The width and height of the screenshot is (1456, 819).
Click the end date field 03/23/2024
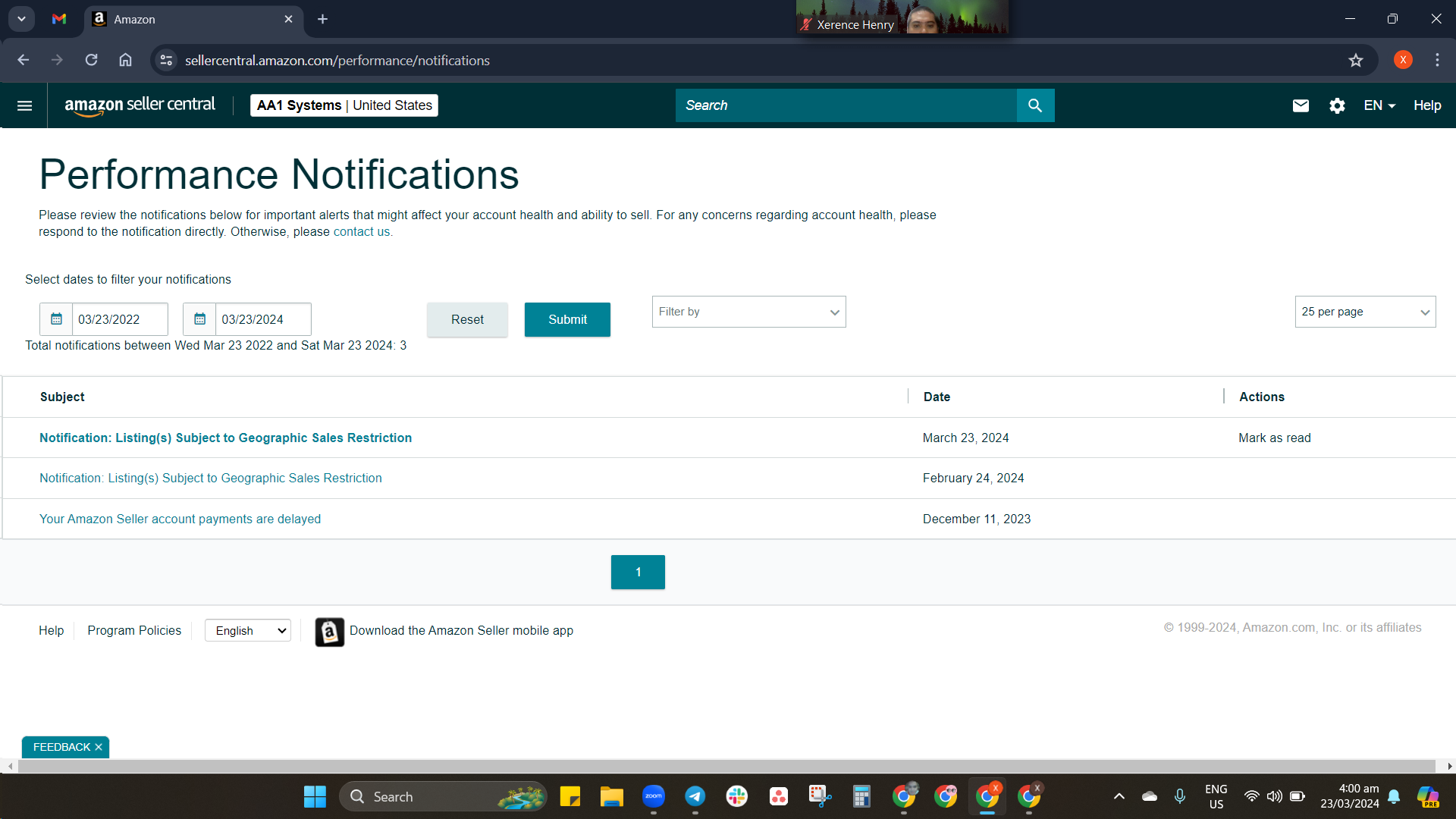point(263,319)
